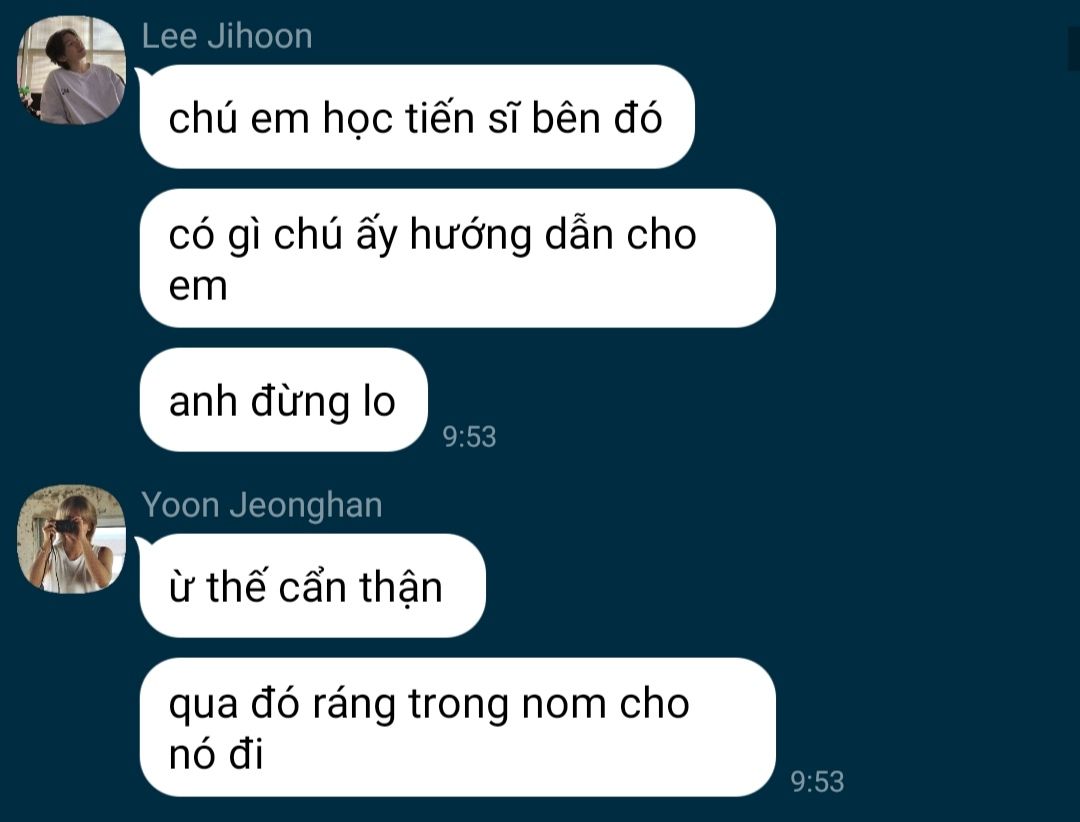Select the 'anh đừng lo' message bubble
1080x822 pixels.
(284, 400)
